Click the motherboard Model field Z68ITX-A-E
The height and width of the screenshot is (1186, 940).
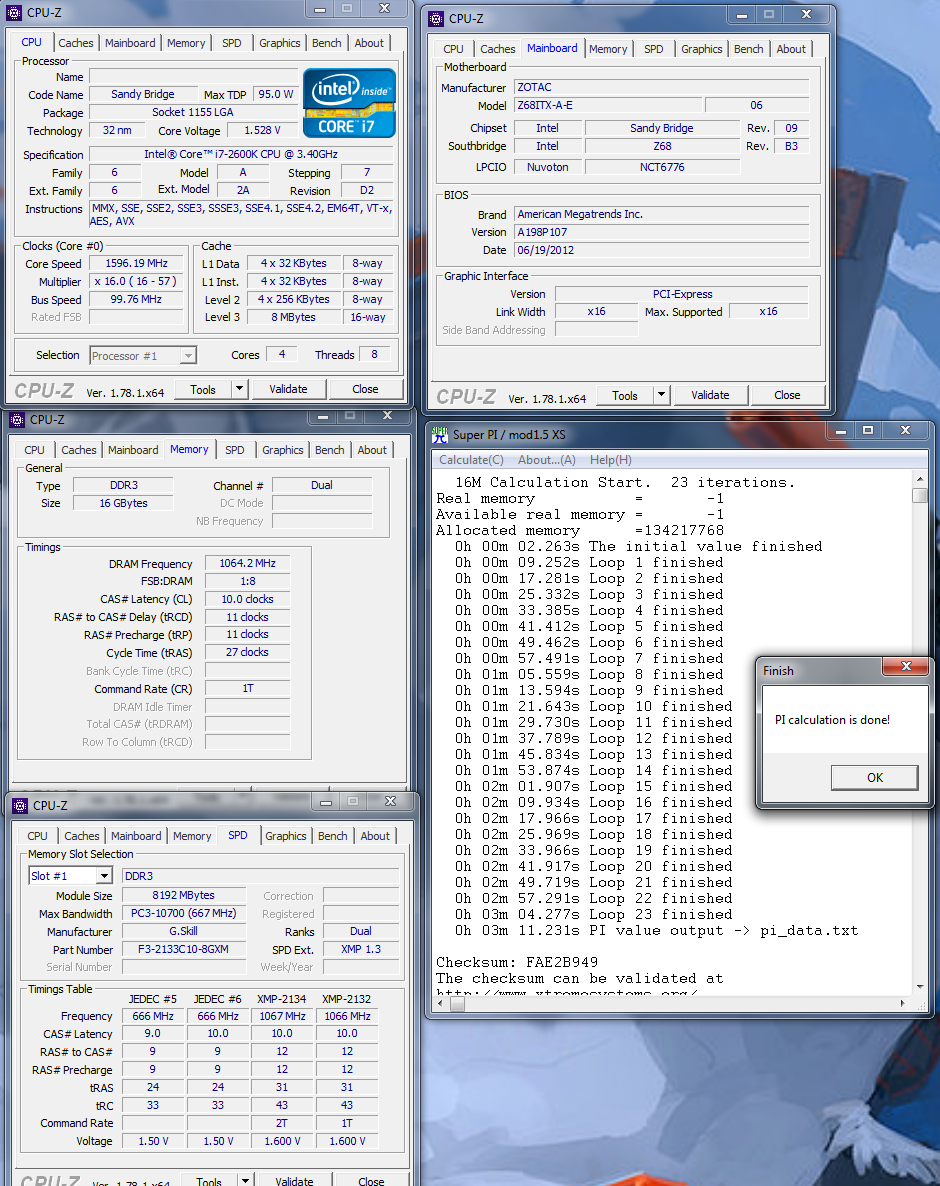[607, 106]
